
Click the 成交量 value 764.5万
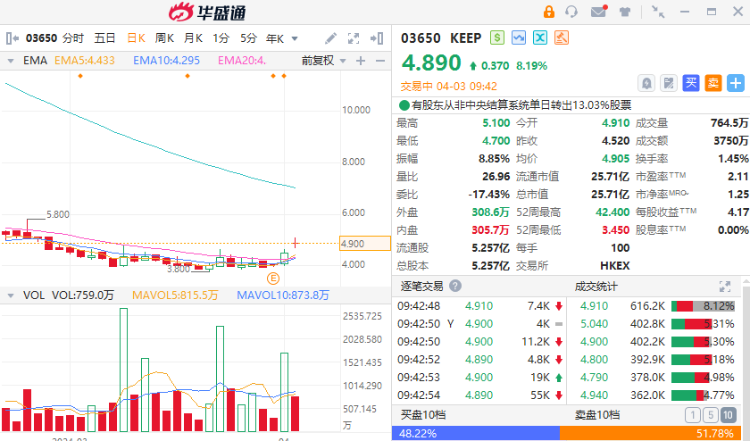[x=729, y=123]
